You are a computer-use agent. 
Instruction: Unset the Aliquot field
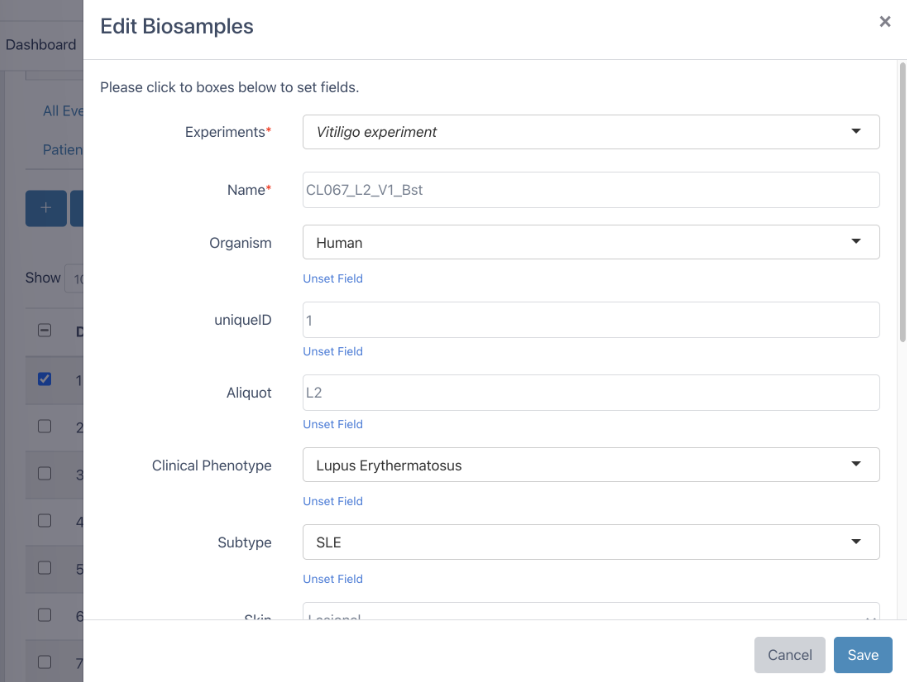(333, 424)
